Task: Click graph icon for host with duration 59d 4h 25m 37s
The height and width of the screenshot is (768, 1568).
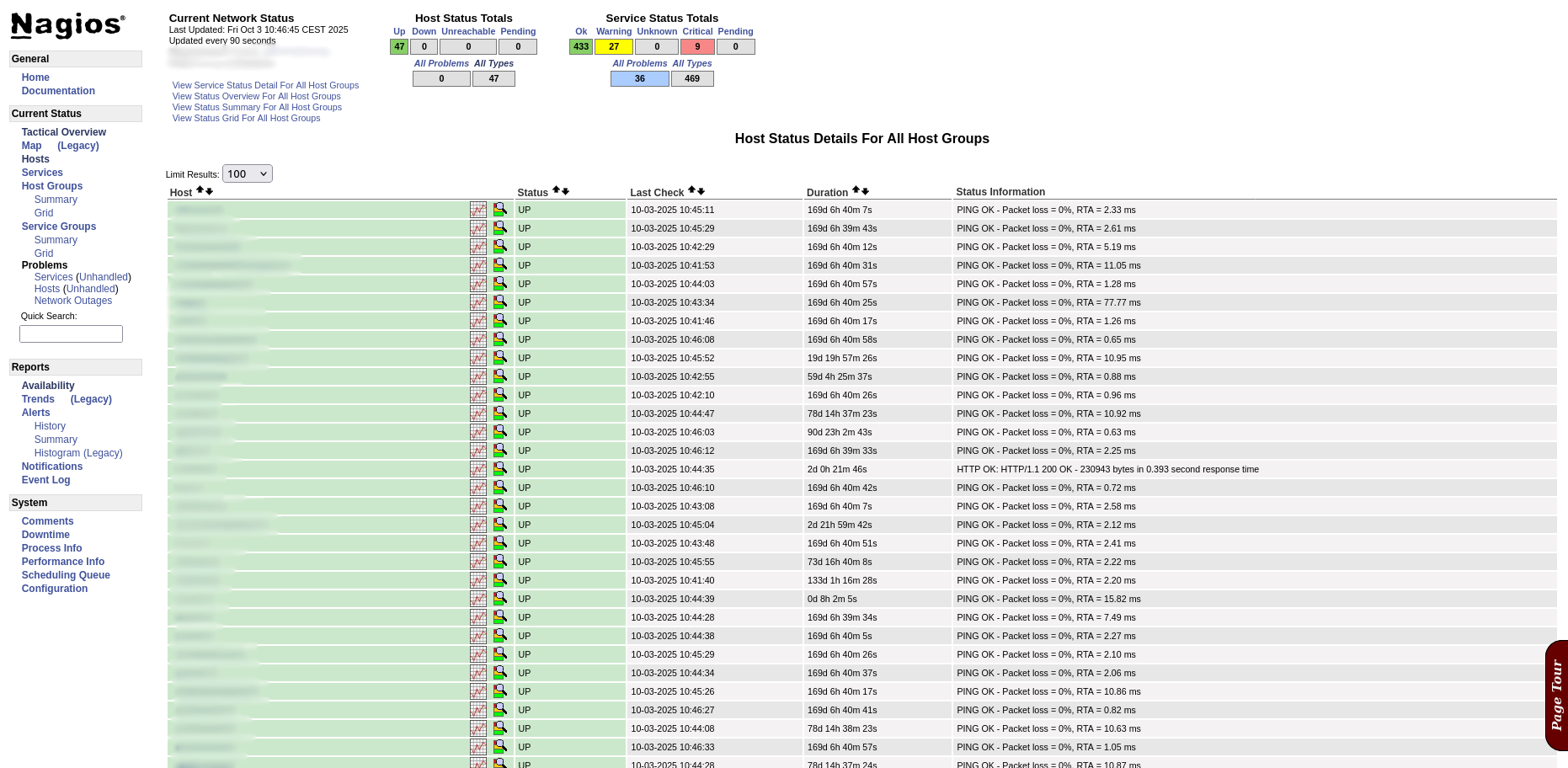Action: 478,376
